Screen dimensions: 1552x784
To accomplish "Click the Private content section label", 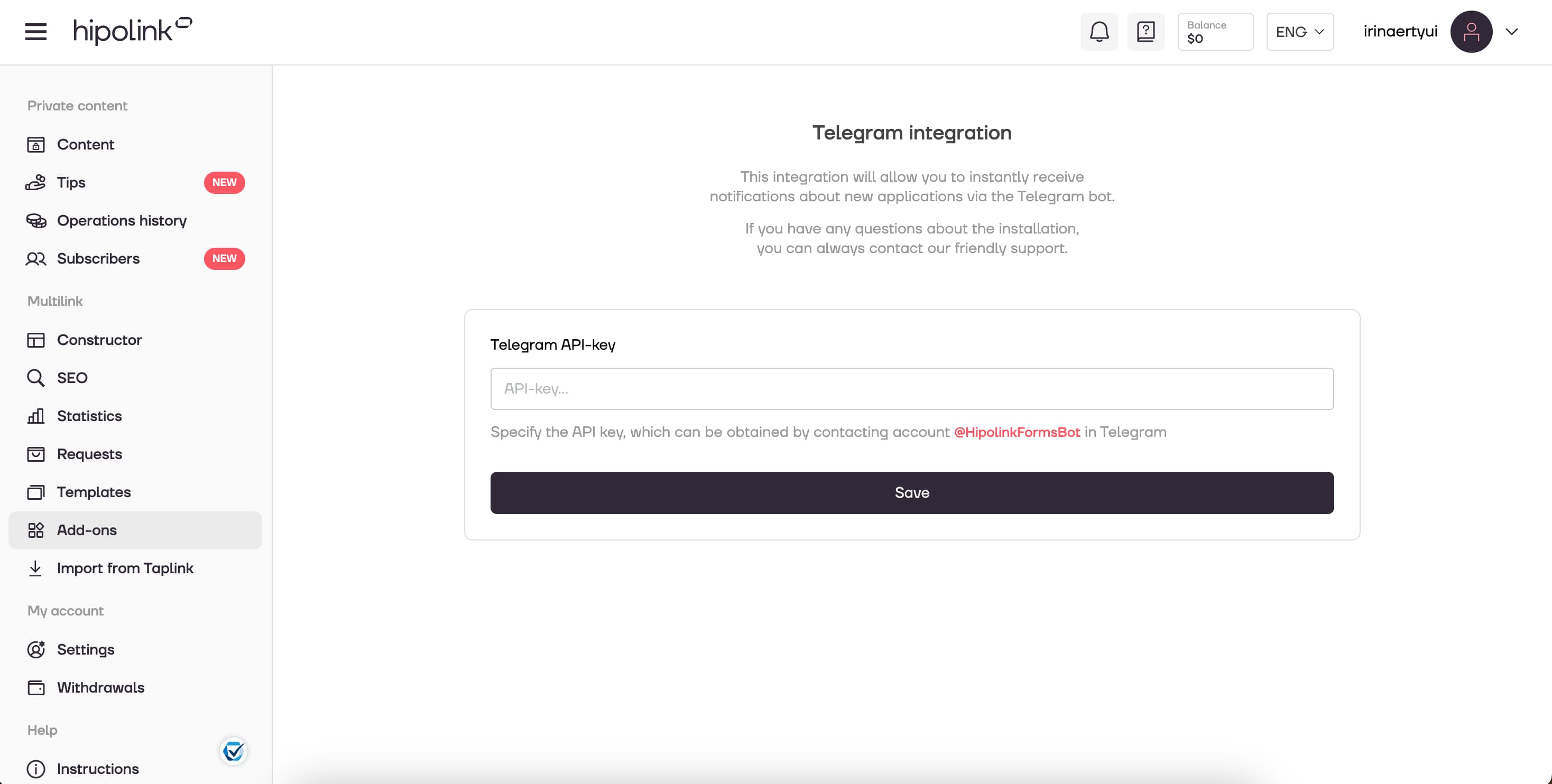I will 77,105.
